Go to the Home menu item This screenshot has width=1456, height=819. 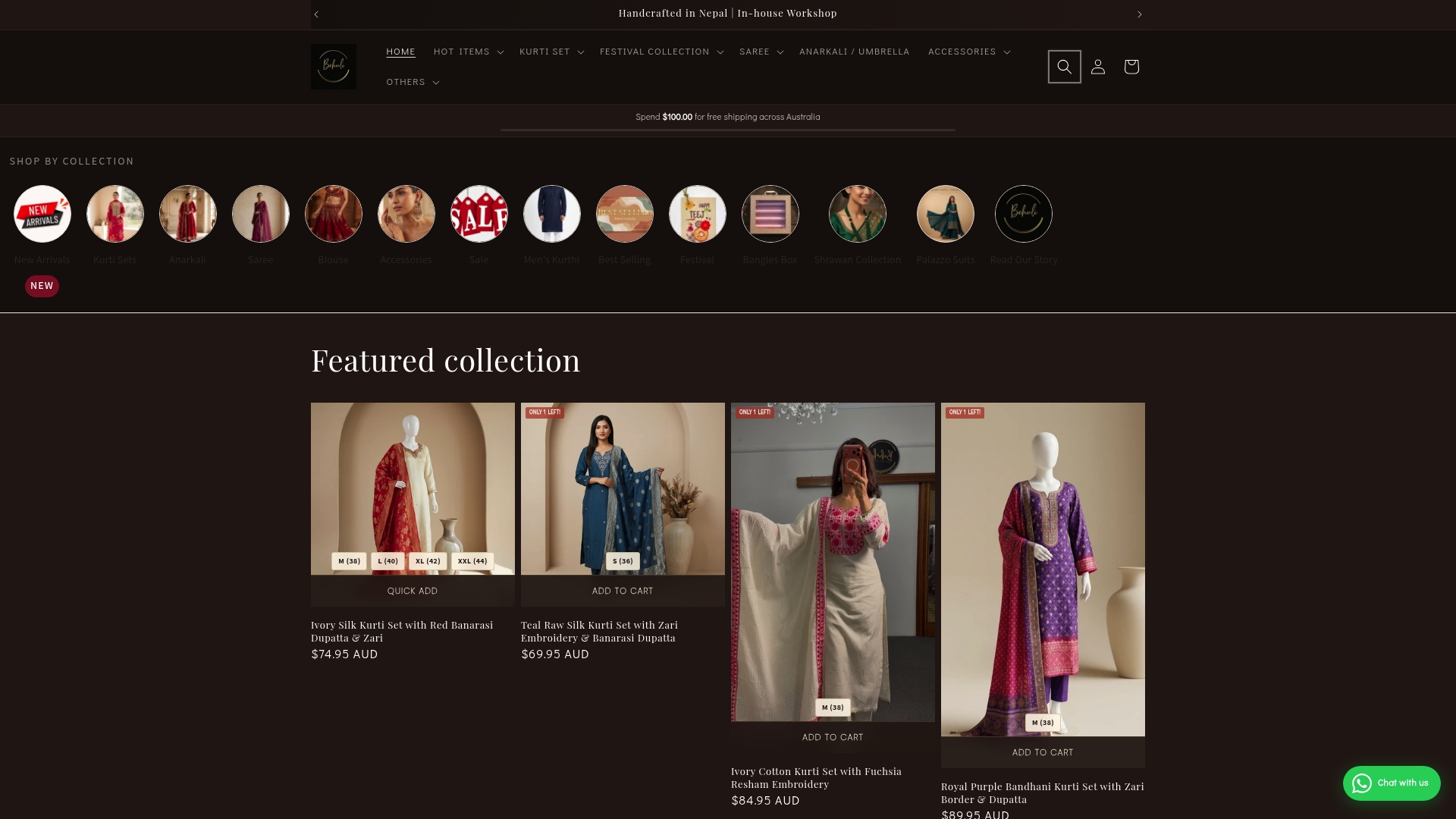click(400, 52)
